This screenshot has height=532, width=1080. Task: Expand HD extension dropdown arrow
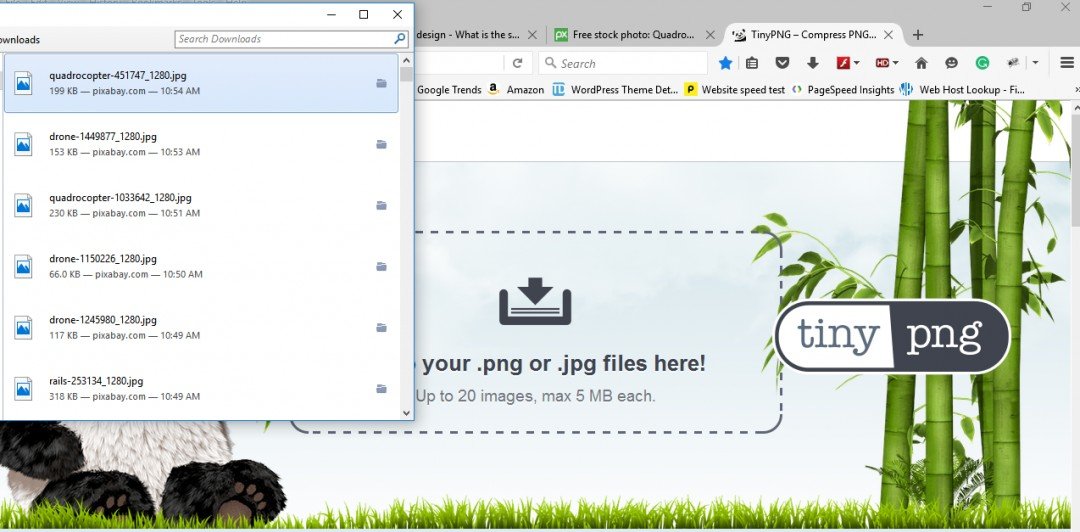(895, 63)
